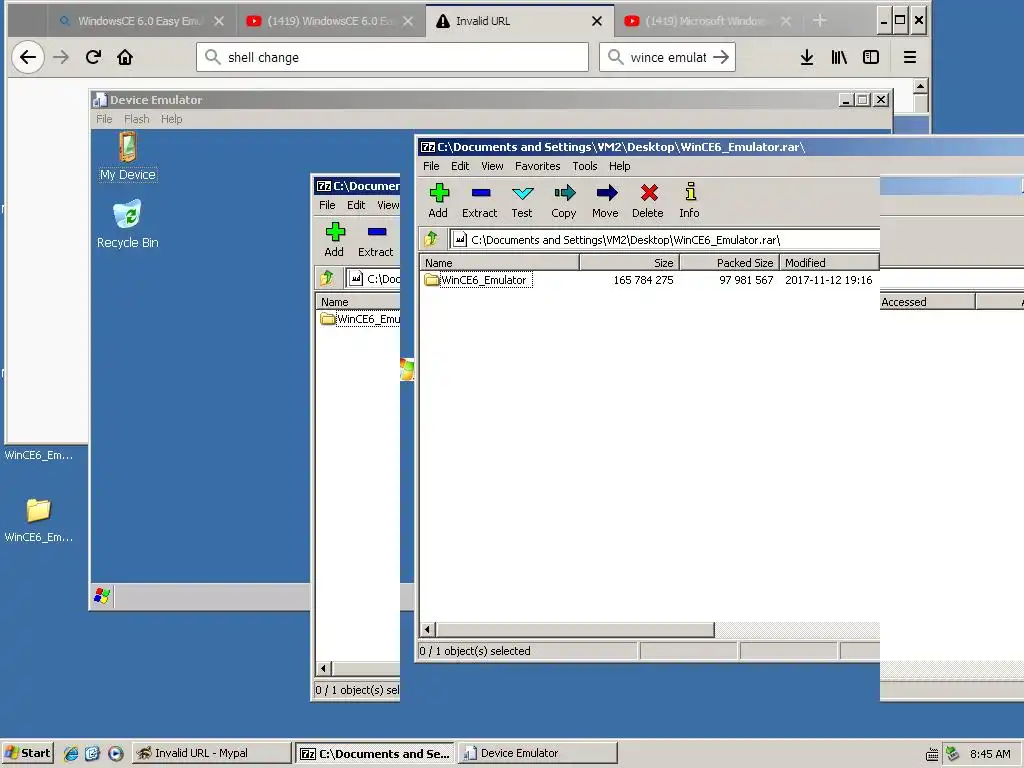The height and width of the screenshot is (768, 1024).
Task: Switch to Invalid URL browser tab
Action: (513, 21)
